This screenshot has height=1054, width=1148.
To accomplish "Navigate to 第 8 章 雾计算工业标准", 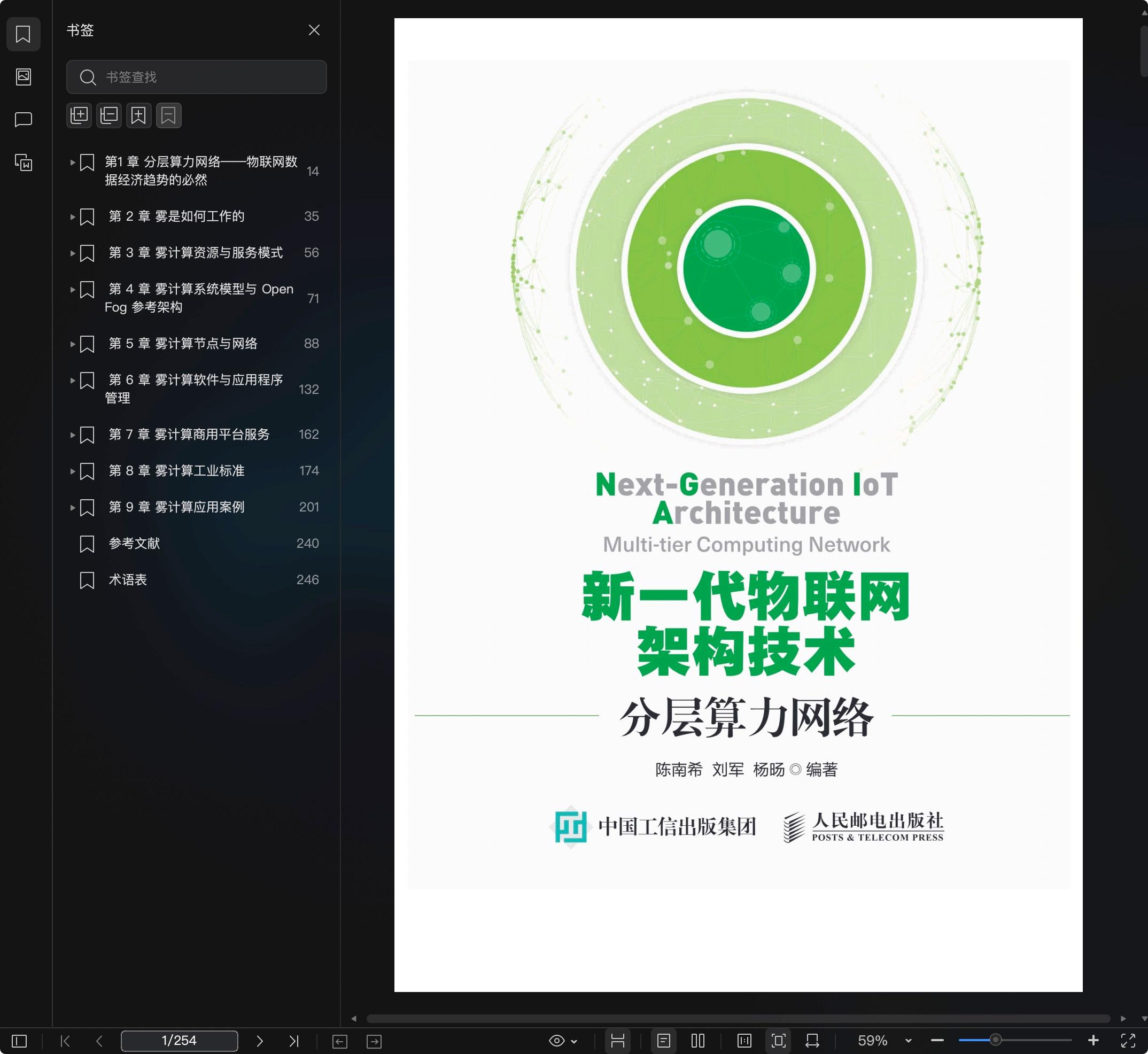I will 177,470.
